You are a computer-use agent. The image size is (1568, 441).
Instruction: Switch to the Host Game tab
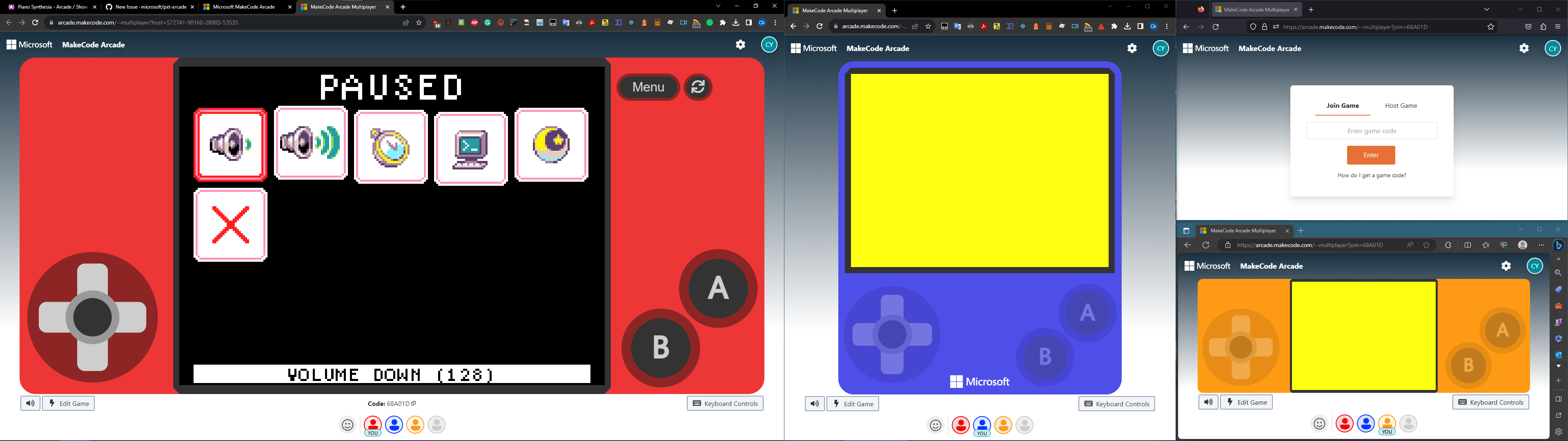click(x=1401, y=105)
